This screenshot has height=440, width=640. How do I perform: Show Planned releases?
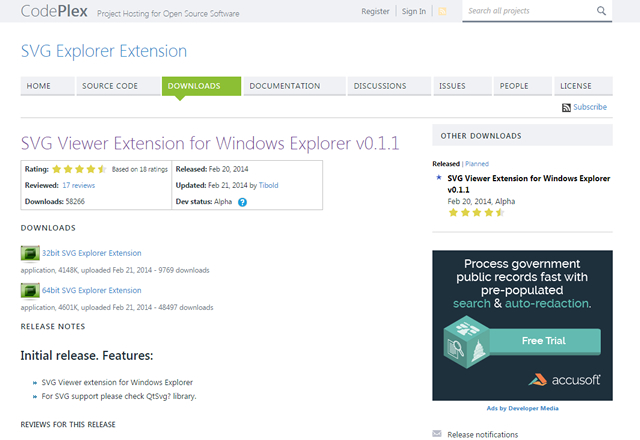click(x=477, y=164)
